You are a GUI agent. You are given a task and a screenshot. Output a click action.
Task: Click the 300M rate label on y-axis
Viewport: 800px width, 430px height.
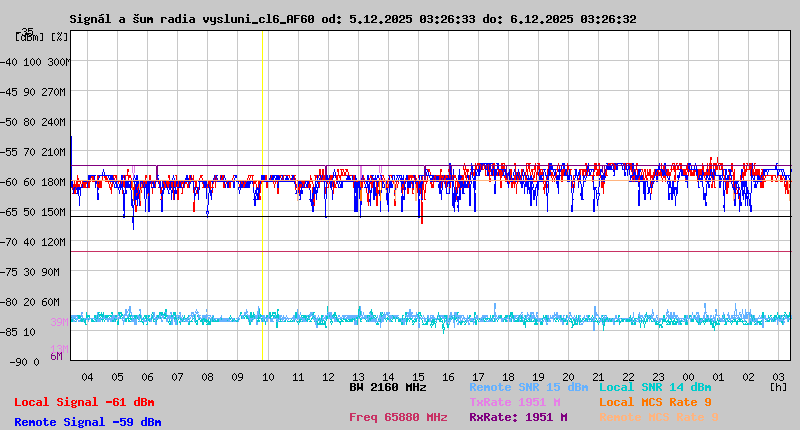coord(58,62)
